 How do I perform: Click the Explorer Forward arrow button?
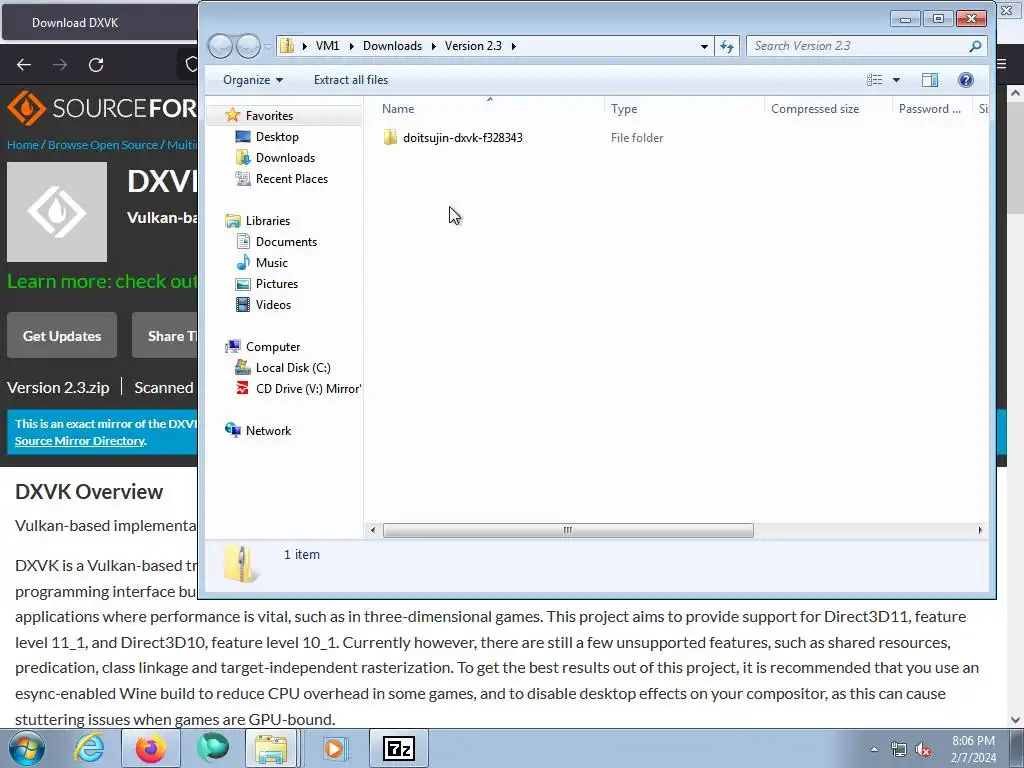pyautogui.click(x=248, y=46)
